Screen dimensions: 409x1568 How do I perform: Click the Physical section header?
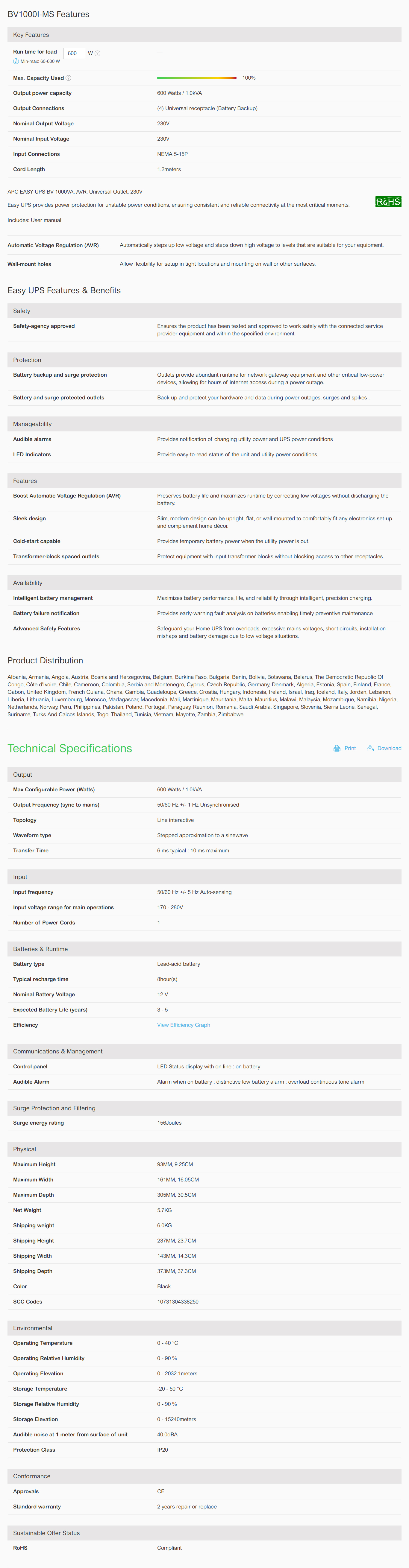tap(204, 1149)
